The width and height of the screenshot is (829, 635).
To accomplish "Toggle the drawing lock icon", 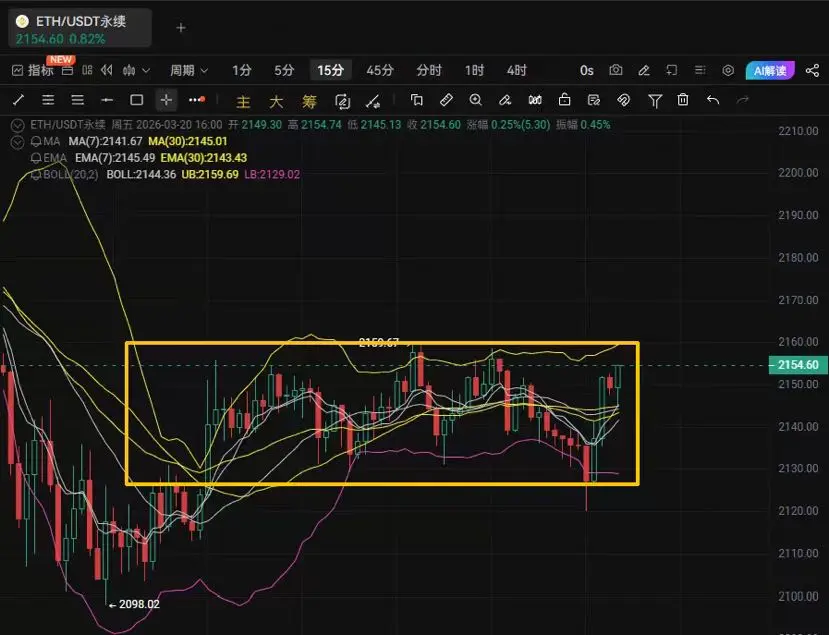I will pyautogui.click(x=564, y=99).
